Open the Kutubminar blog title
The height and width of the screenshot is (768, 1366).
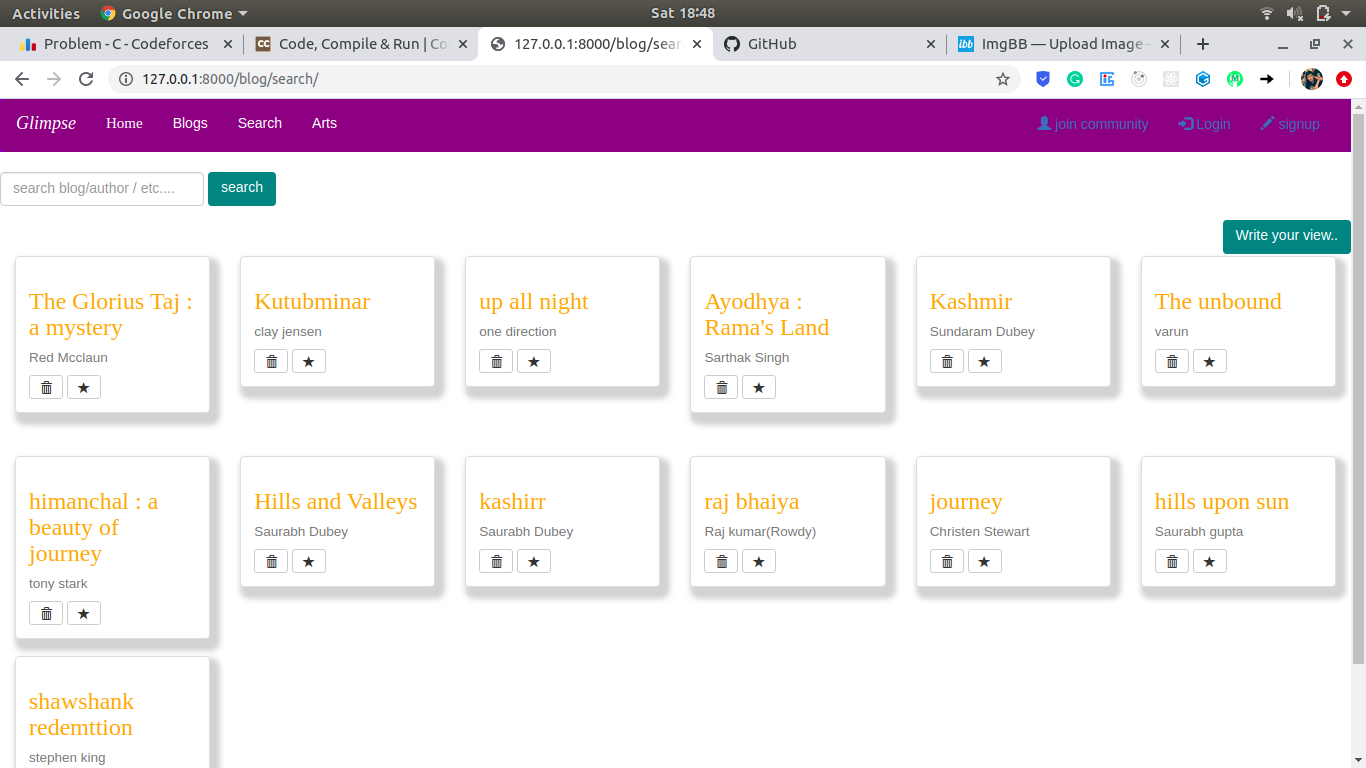[312, 301]
